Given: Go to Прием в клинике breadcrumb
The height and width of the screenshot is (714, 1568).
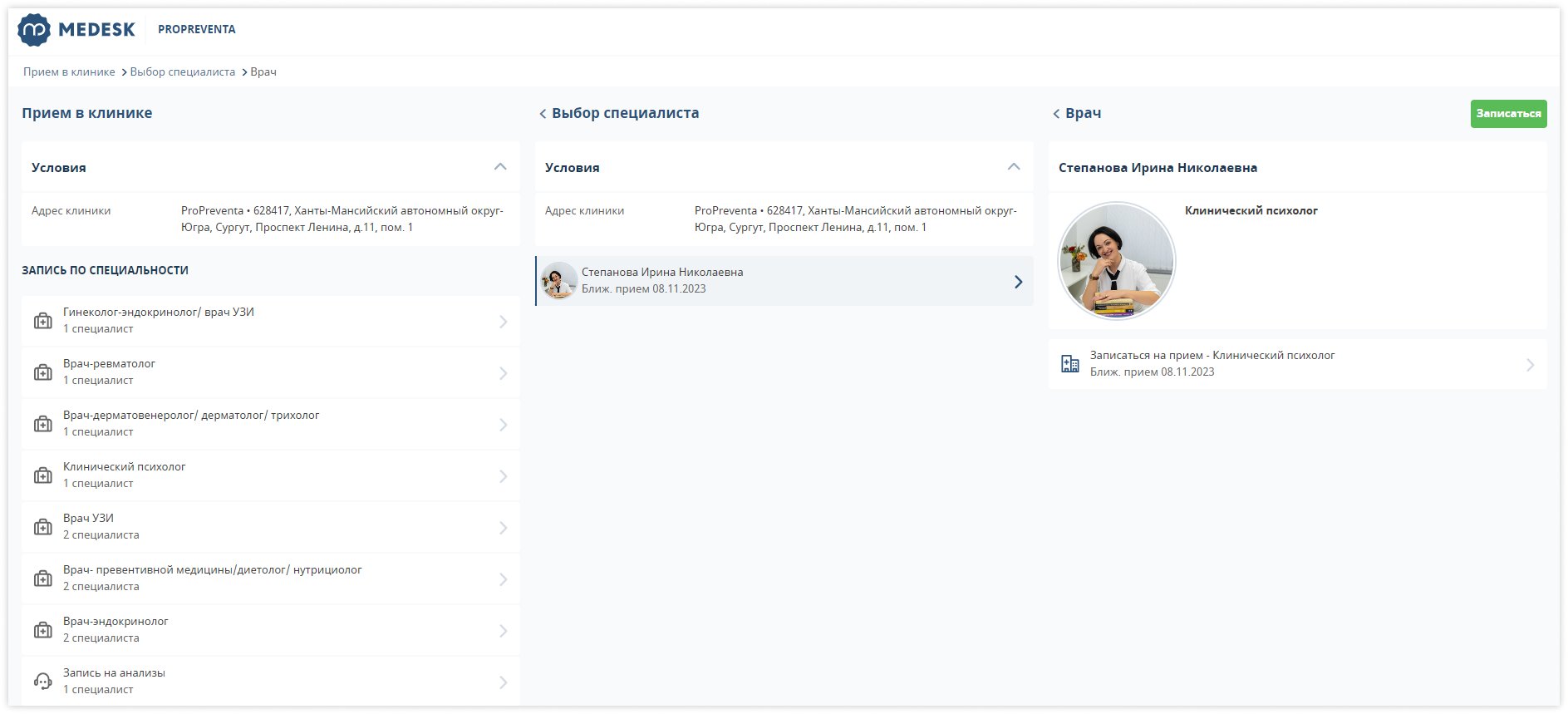Looking at the screenshot, I should (x=69, y=72).
